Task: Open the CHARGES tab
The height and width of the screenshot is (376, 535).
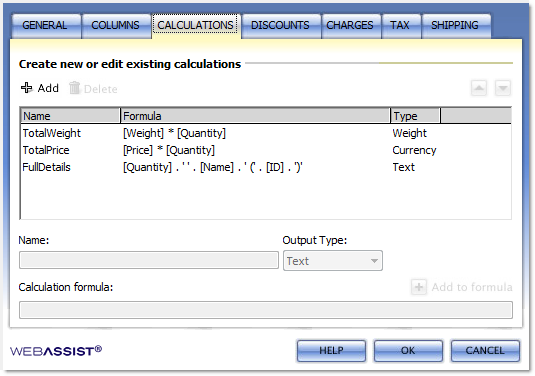Action: 350,26
